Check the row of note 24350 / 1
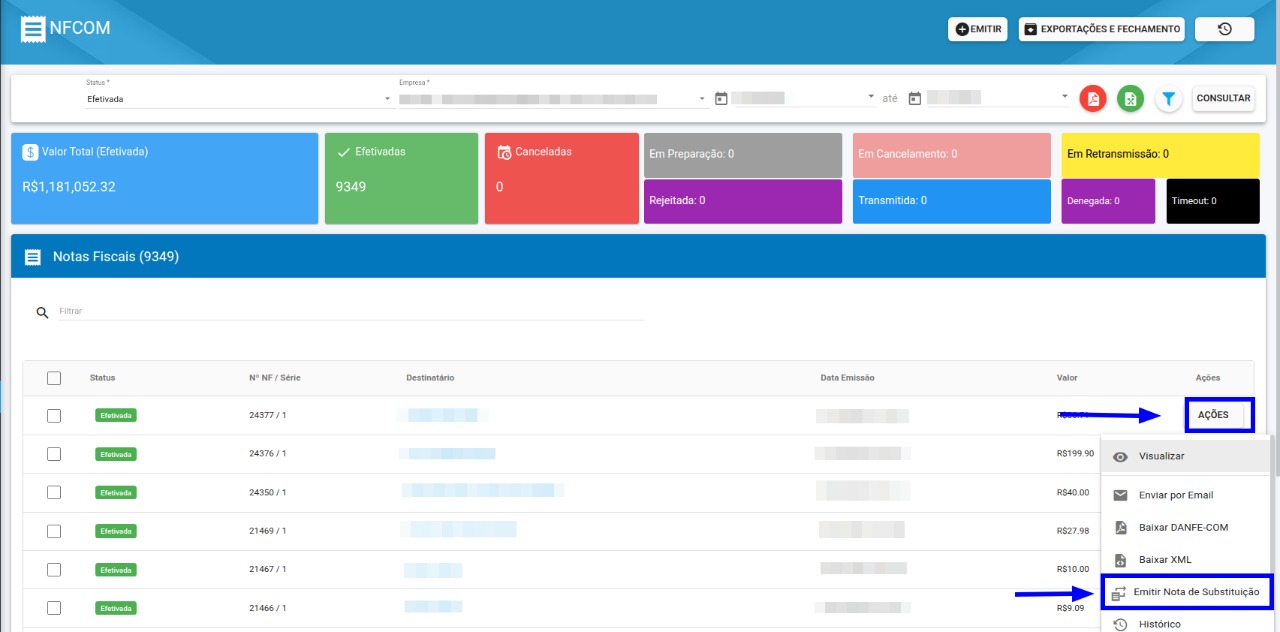Screen dimensions: 1280x632 (x=54, y=492)
